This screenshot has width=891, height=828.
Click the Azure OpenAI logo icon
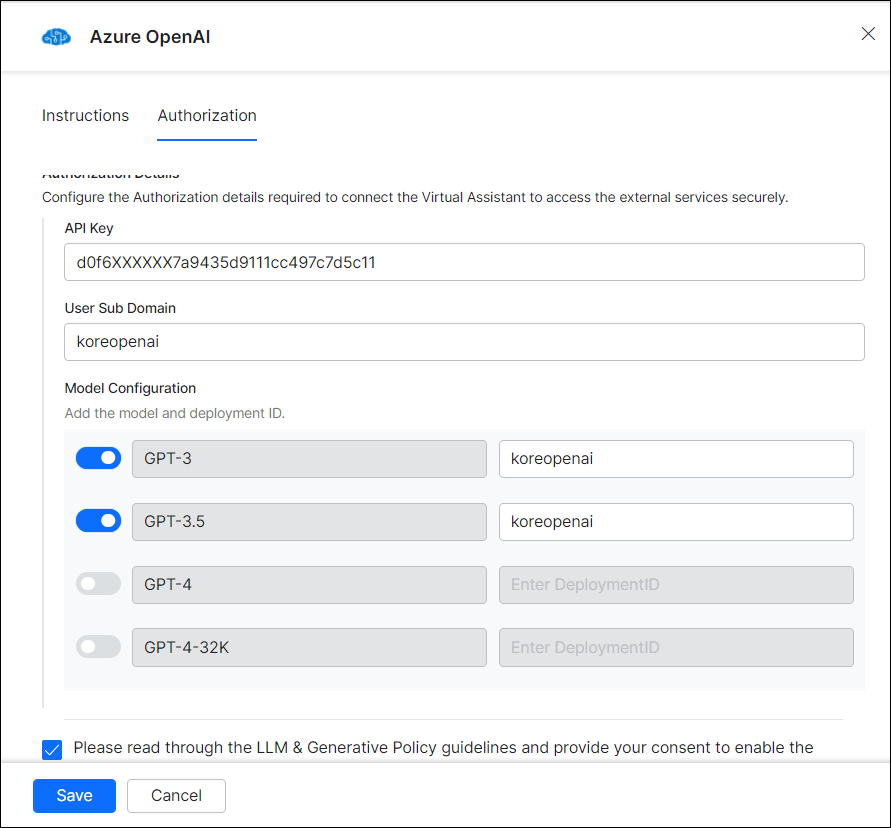pos(56,36)
